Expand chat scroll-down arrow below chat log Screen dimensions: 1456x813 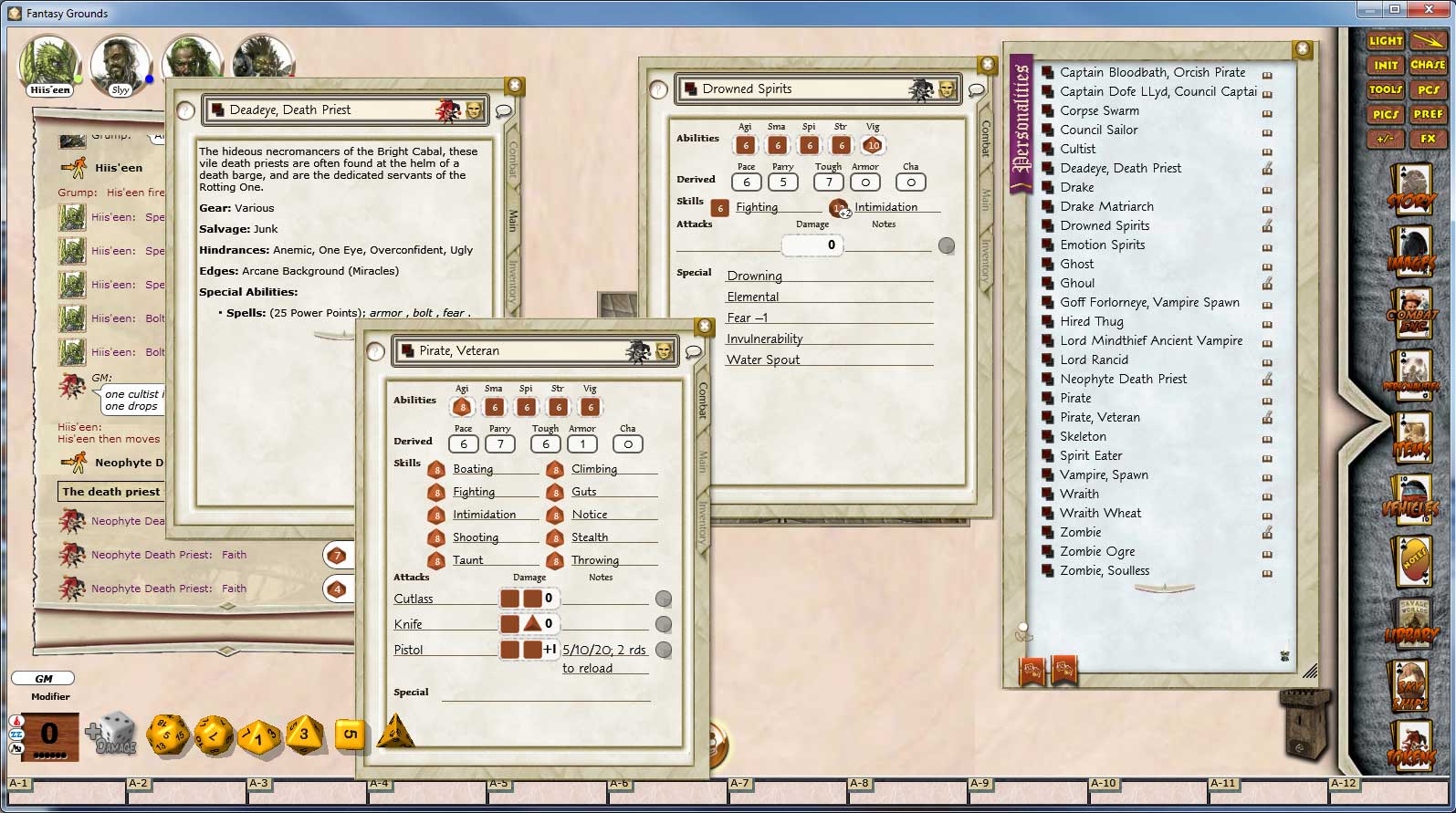coord(226,651)
